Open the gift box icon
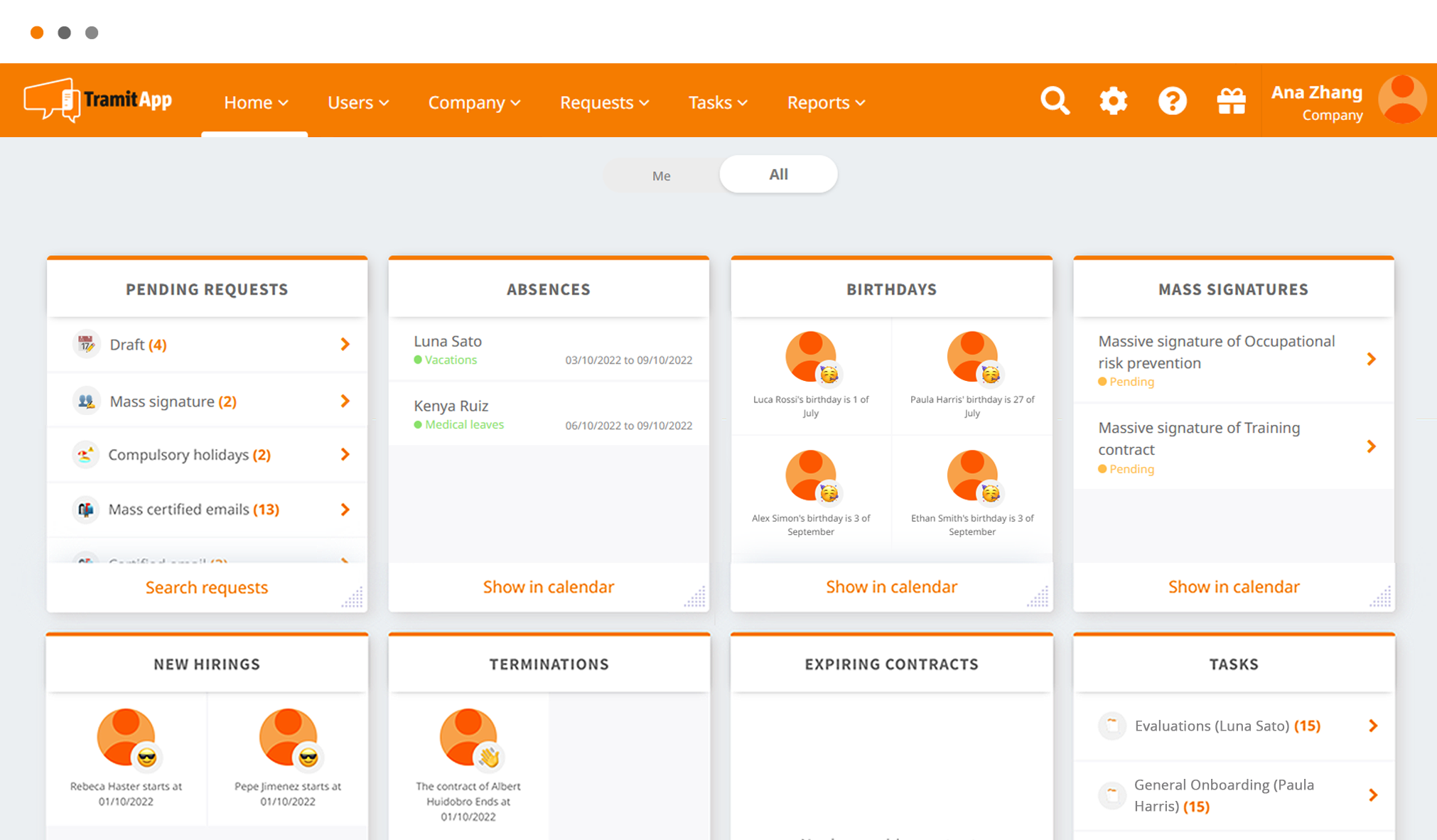 (1231, 101)
